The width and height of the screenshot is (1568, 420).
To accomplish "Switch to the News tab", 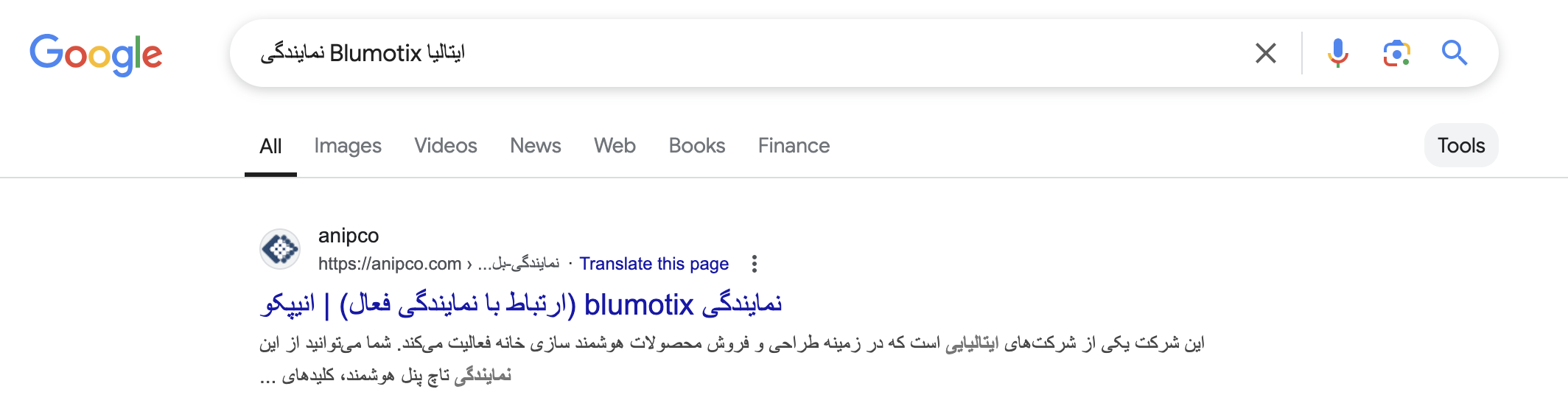I will [536, 146].
